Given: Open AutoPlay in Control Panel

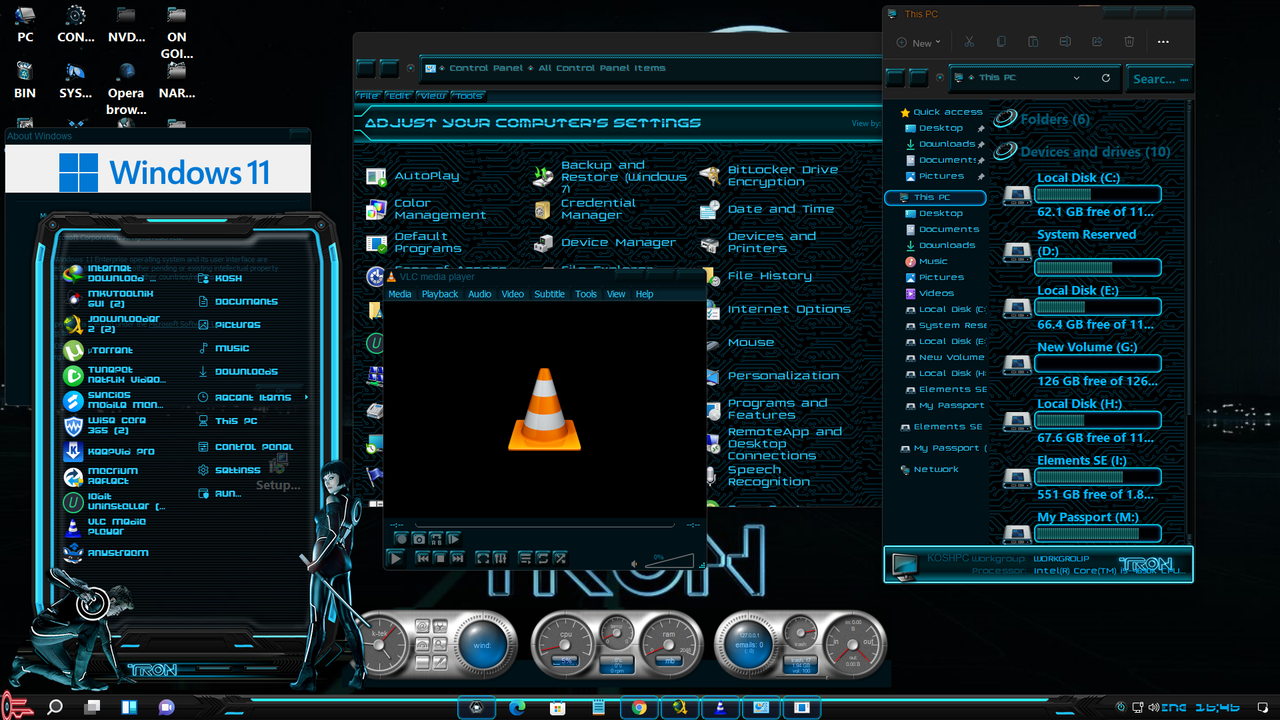Looking at the screenshot, I should (x=414, y=176).
